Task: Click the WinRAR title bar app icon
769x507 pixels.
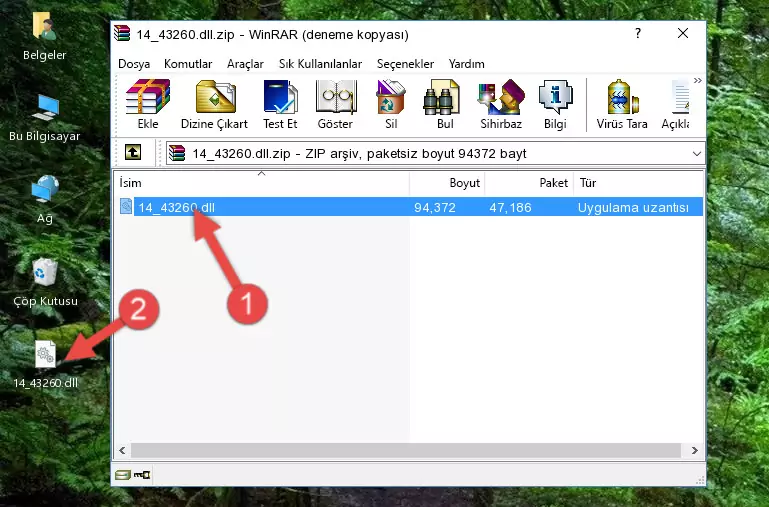Action: (x=122, y=33)
